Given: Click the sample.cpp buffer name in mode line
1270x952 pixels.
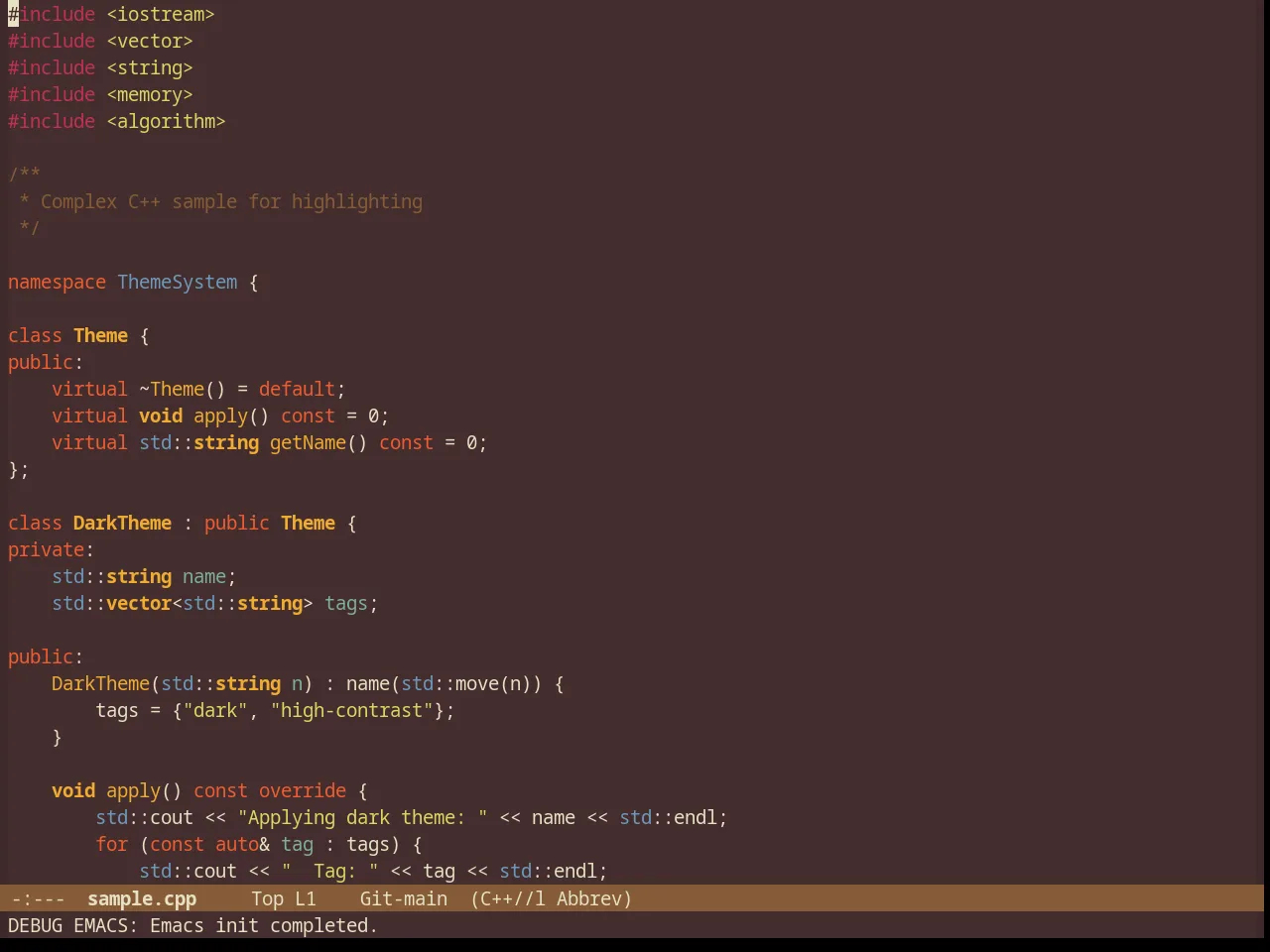Looking at the screenshot, I should [x=142, y=898].
